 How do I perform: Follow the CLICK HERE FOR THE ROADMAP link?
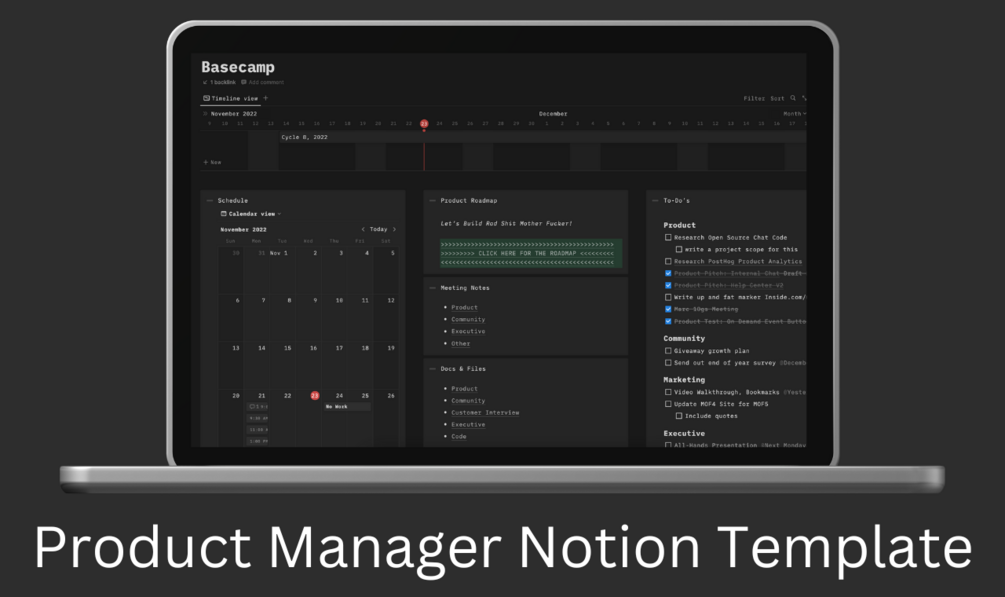pyautogui.click(x=525, y=252)
